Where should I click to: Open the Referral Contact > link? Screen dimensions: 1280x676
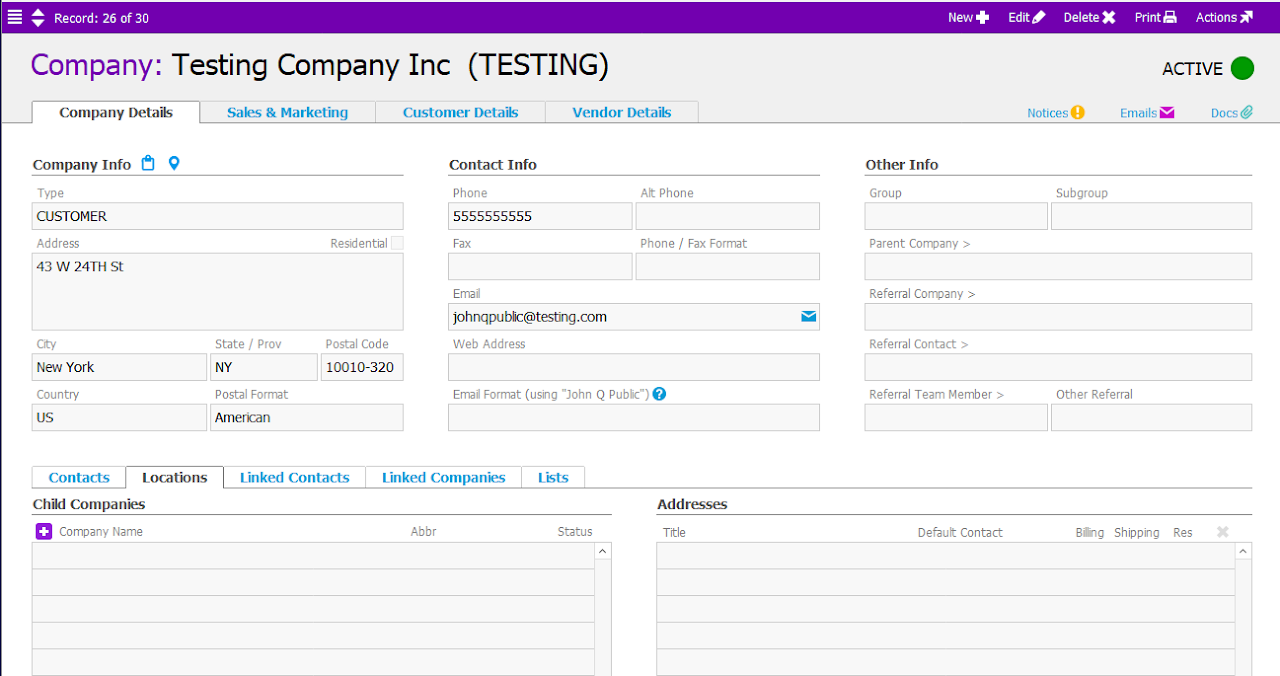[x=919, y=344]
